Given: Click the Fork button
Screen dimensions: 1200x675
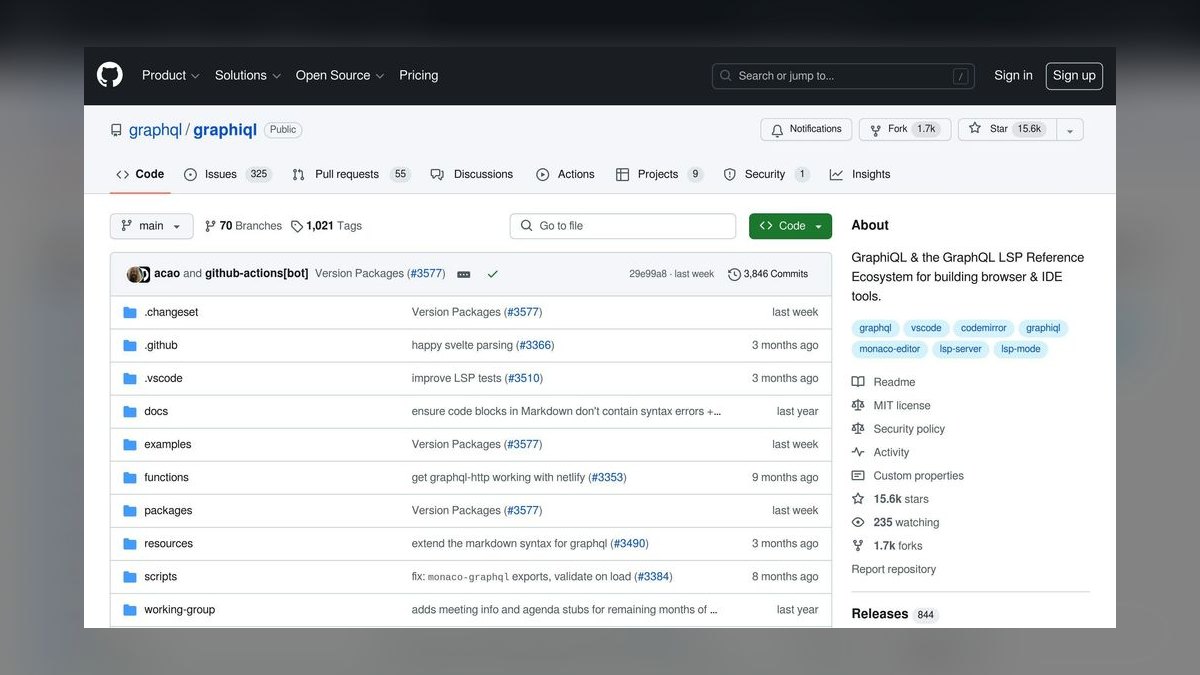Looking at the screenshot, I should click(x=903, y=130).
